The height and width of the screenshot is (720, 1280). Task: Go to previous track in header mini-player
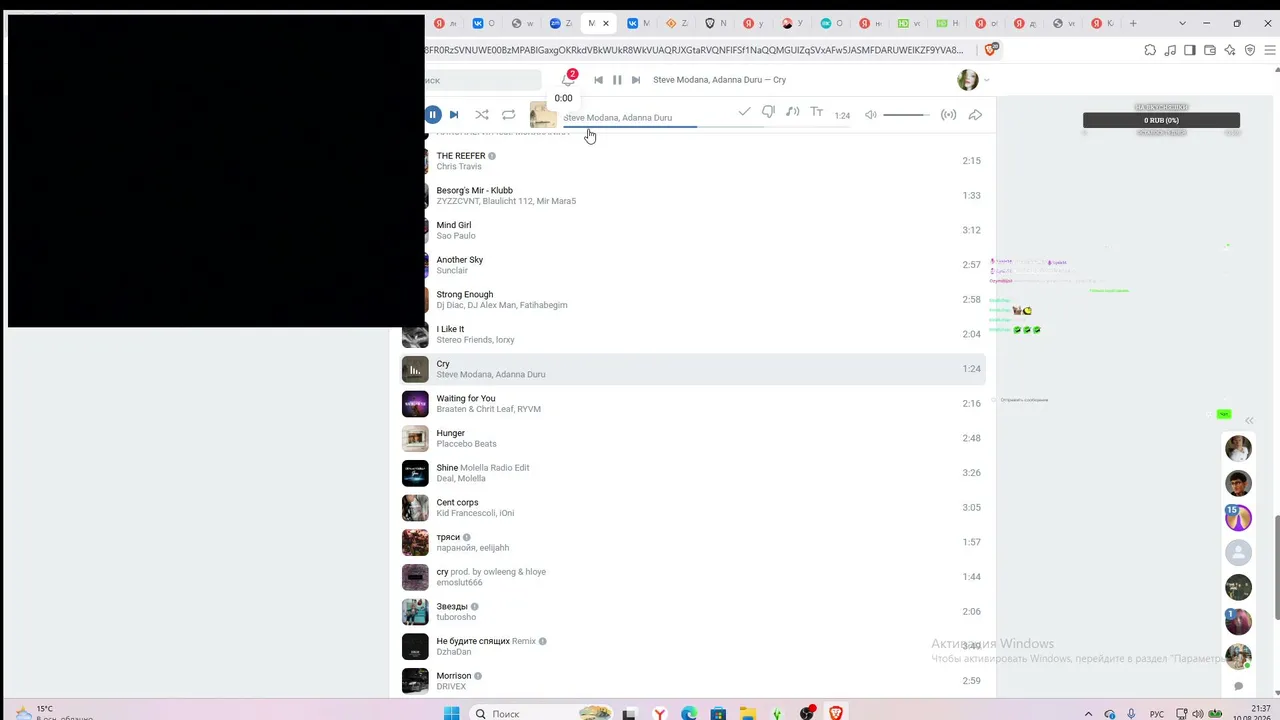click(x=598, y=80)
